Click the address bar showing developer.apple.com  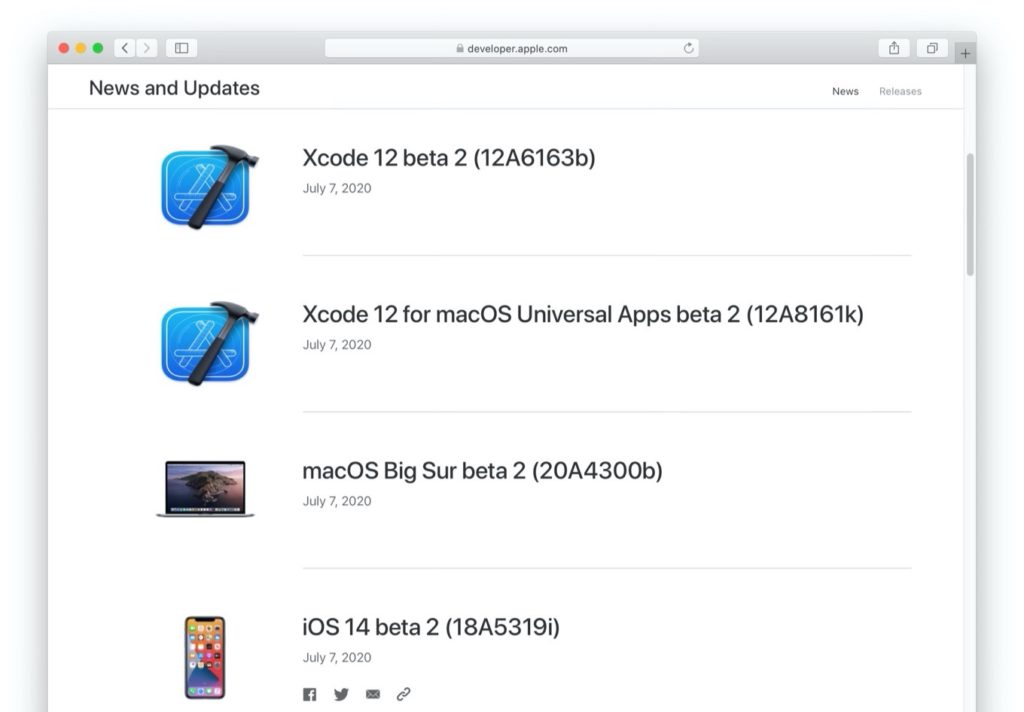coord(512,47)
